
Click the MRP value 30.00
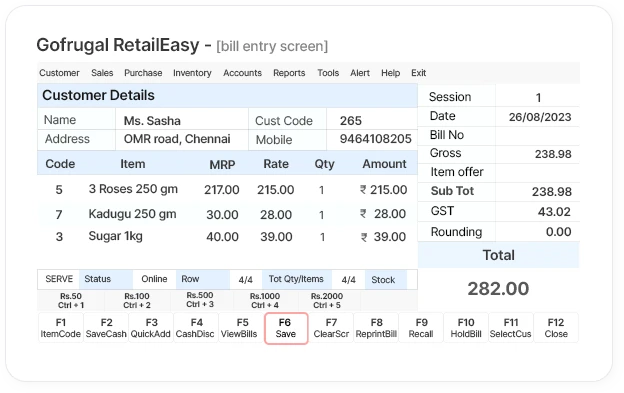[x=222, y=215]
